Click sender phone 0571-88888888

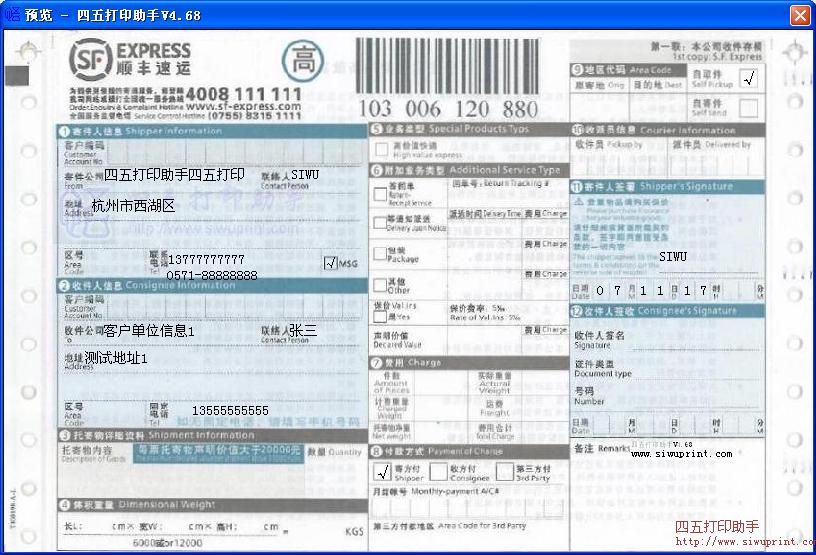click(x=212, y=275)
